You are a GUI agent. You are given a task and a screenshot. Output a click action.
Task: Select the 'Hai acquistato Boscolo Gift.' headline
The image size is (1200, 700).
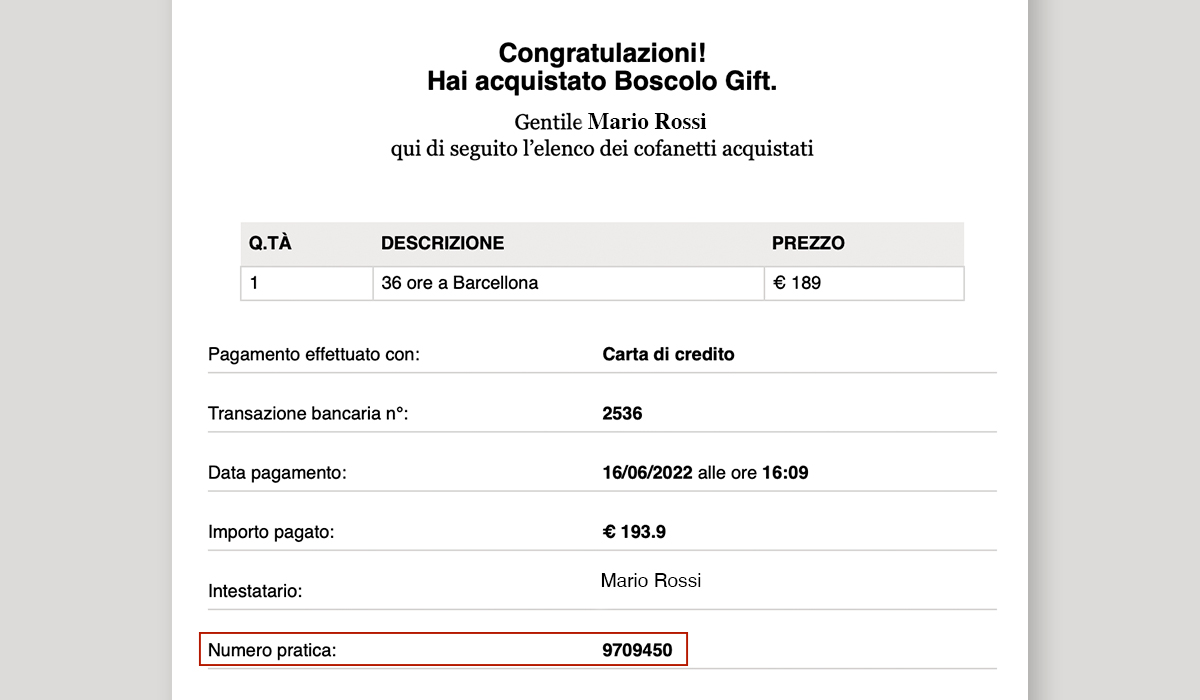[x=602, y=82]
